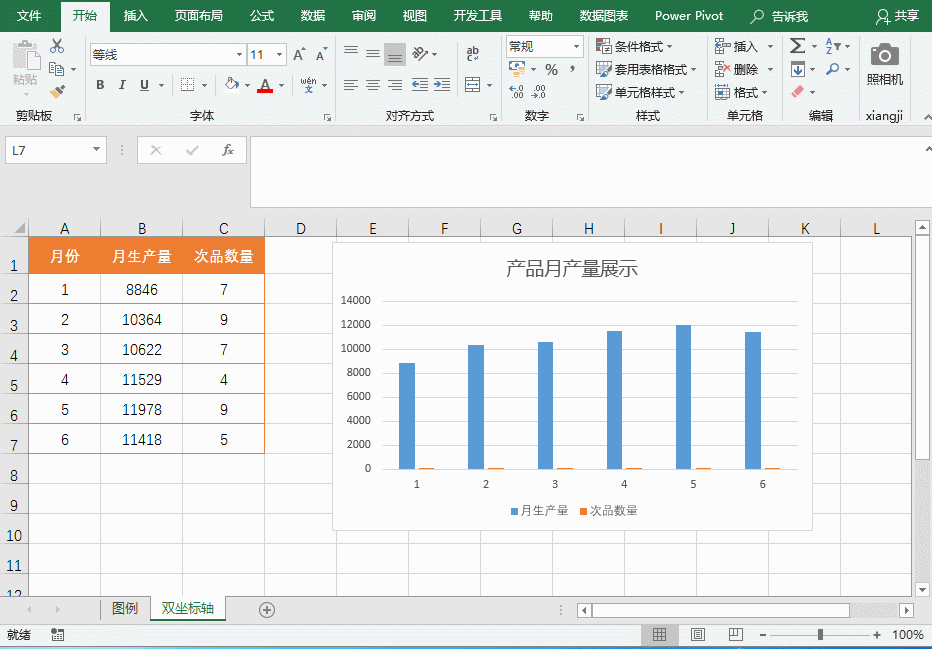Click the percent style icon
Screen dimensions: 932x649
(551, 69)
